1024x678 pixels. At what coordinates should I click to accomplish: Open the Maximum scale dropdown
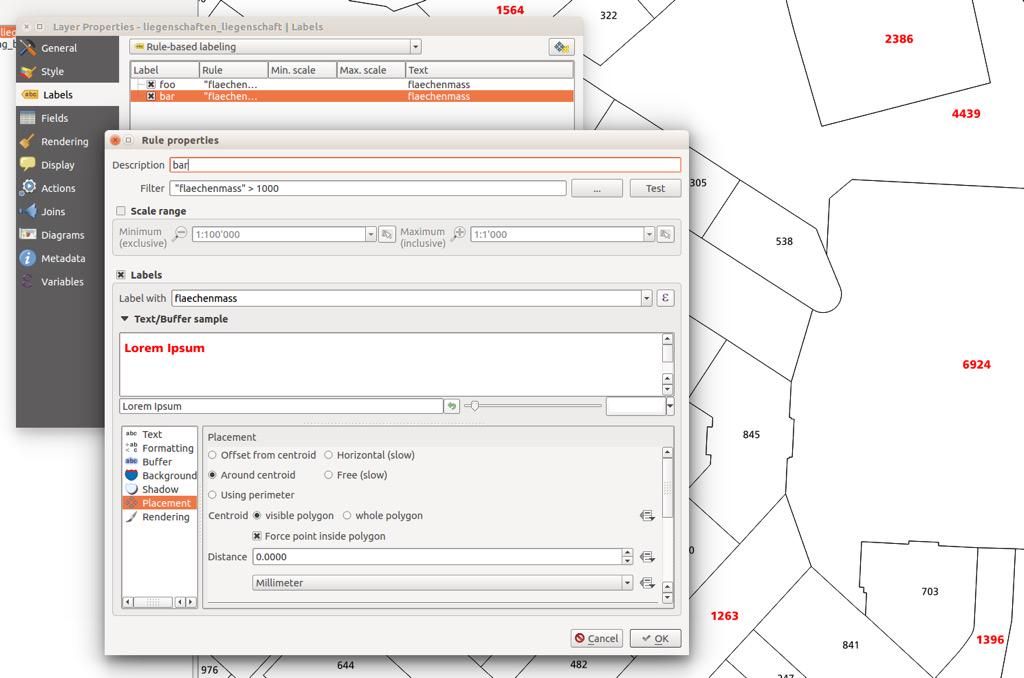pos(648,234)
